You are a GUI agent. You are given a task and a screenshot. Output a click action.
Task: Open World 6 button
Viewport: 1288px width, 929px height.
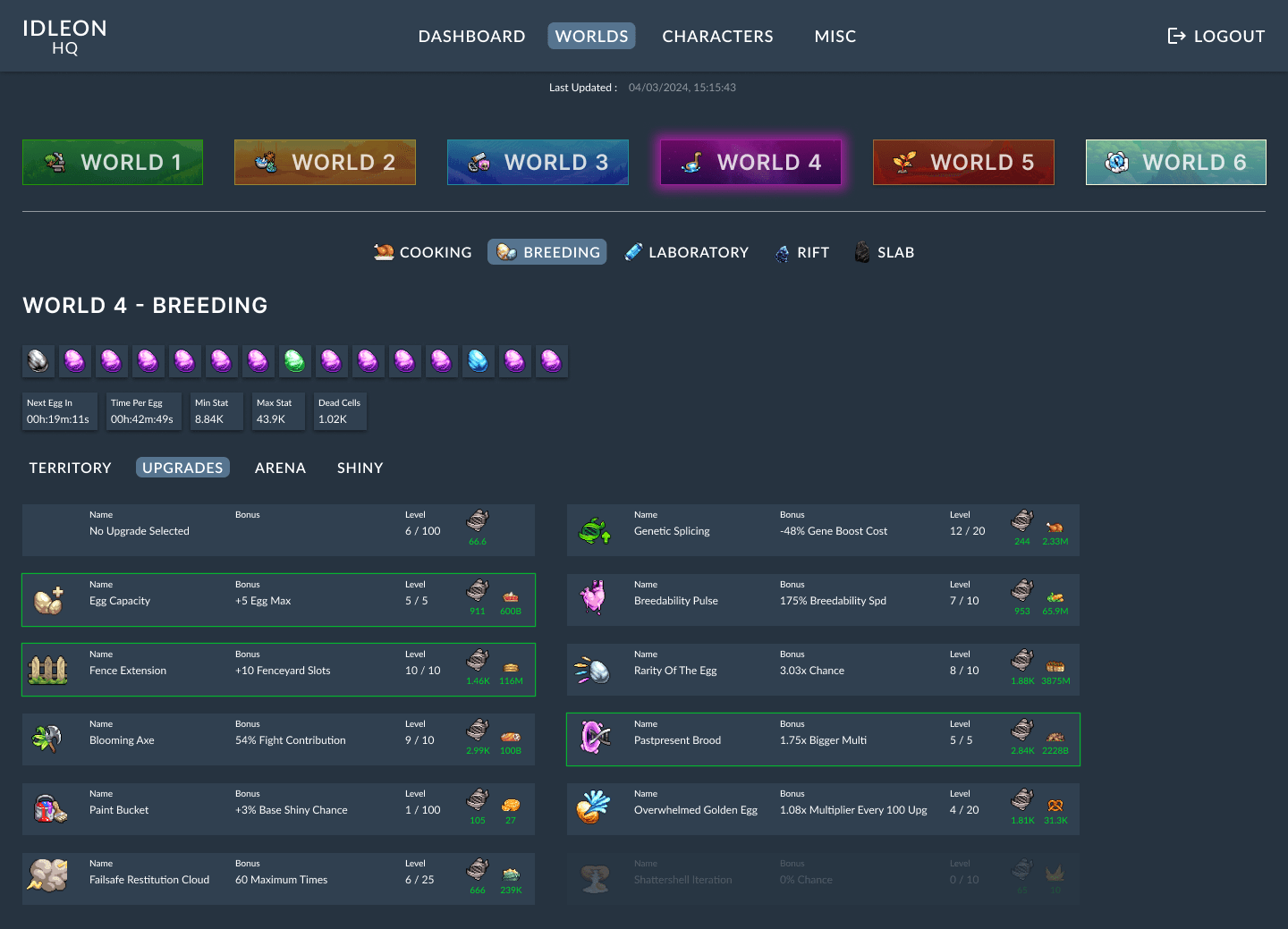tap(1176, 162)
